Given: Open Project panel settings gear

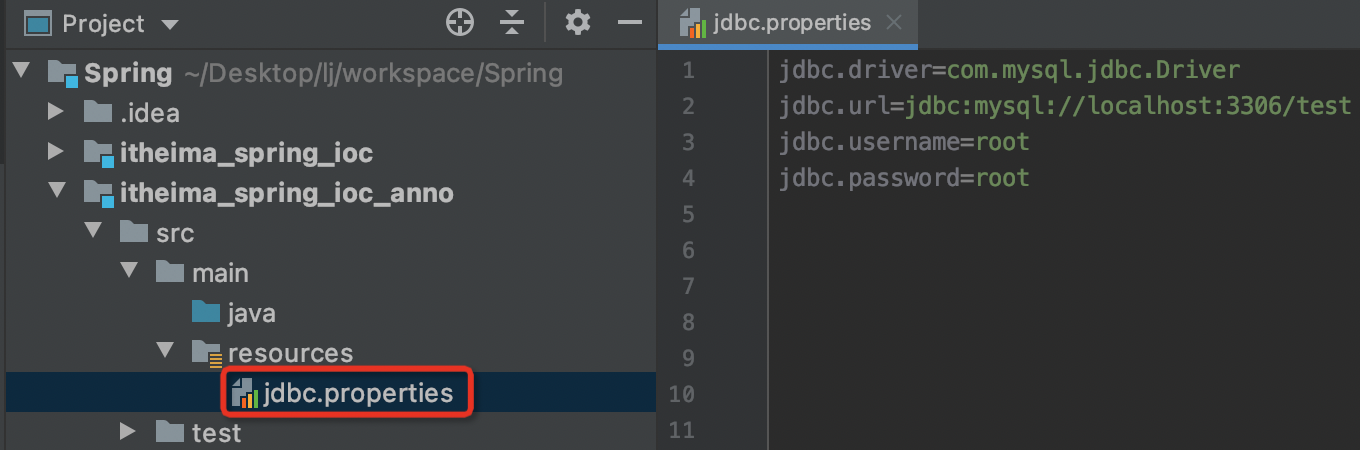Looking at the screenshot, I should 578,22.
